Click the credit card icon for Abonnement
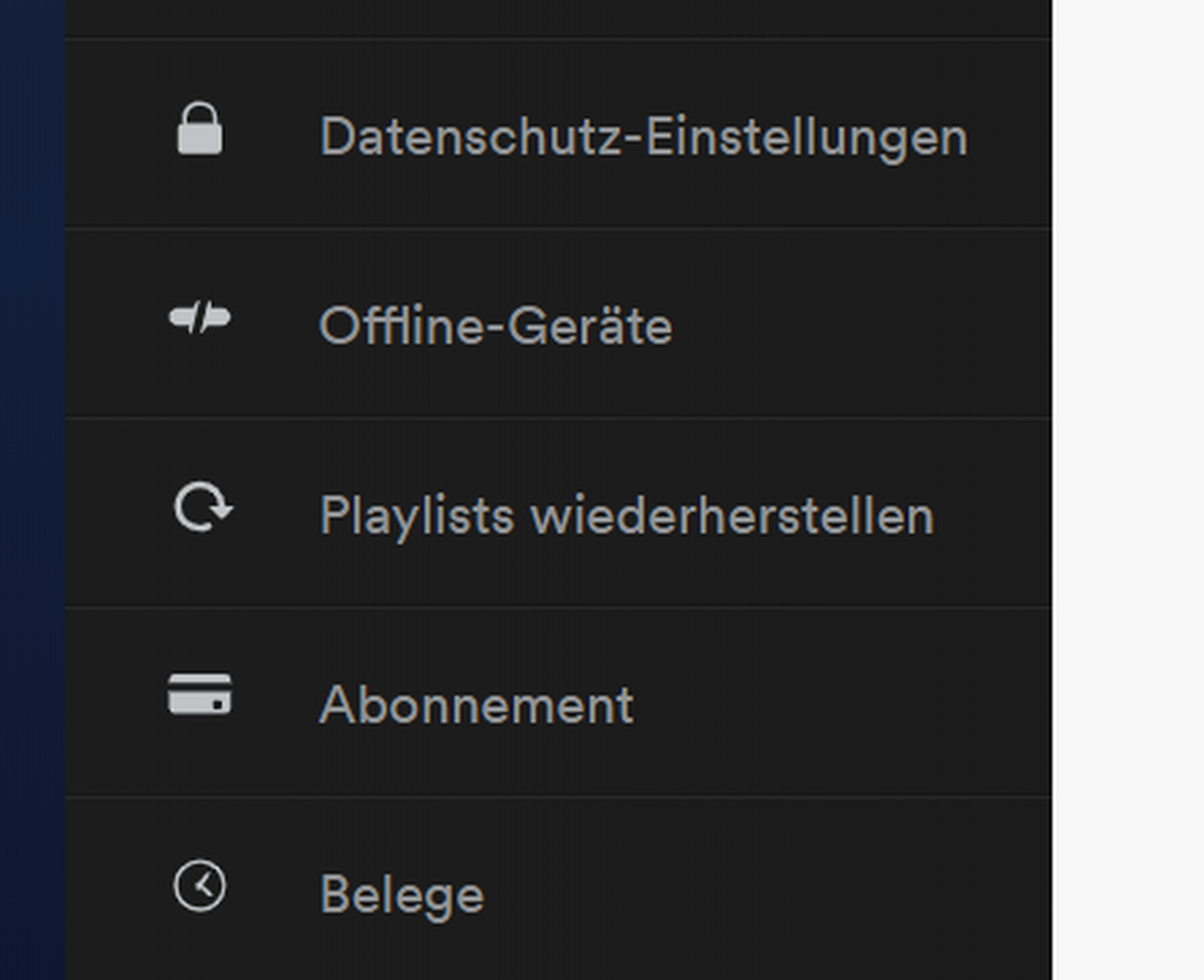The width and height of the screenshot is (1204, 980). pos(200,695)
